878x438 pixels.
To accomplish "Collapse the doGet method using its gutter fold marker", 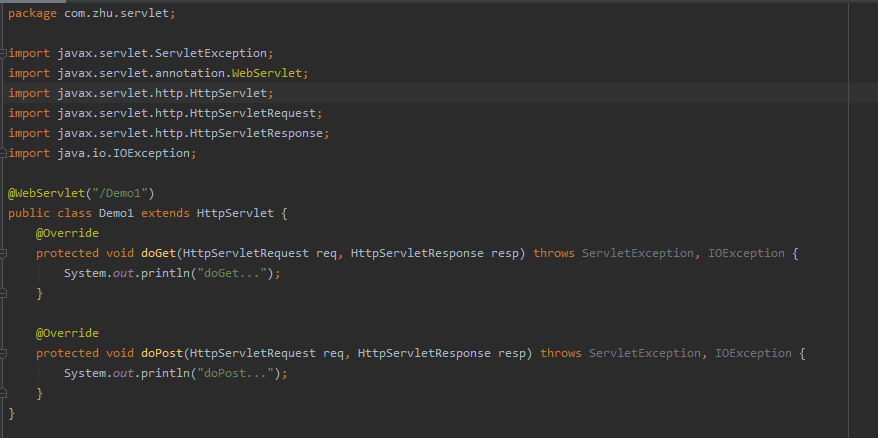I will point(3,253).
